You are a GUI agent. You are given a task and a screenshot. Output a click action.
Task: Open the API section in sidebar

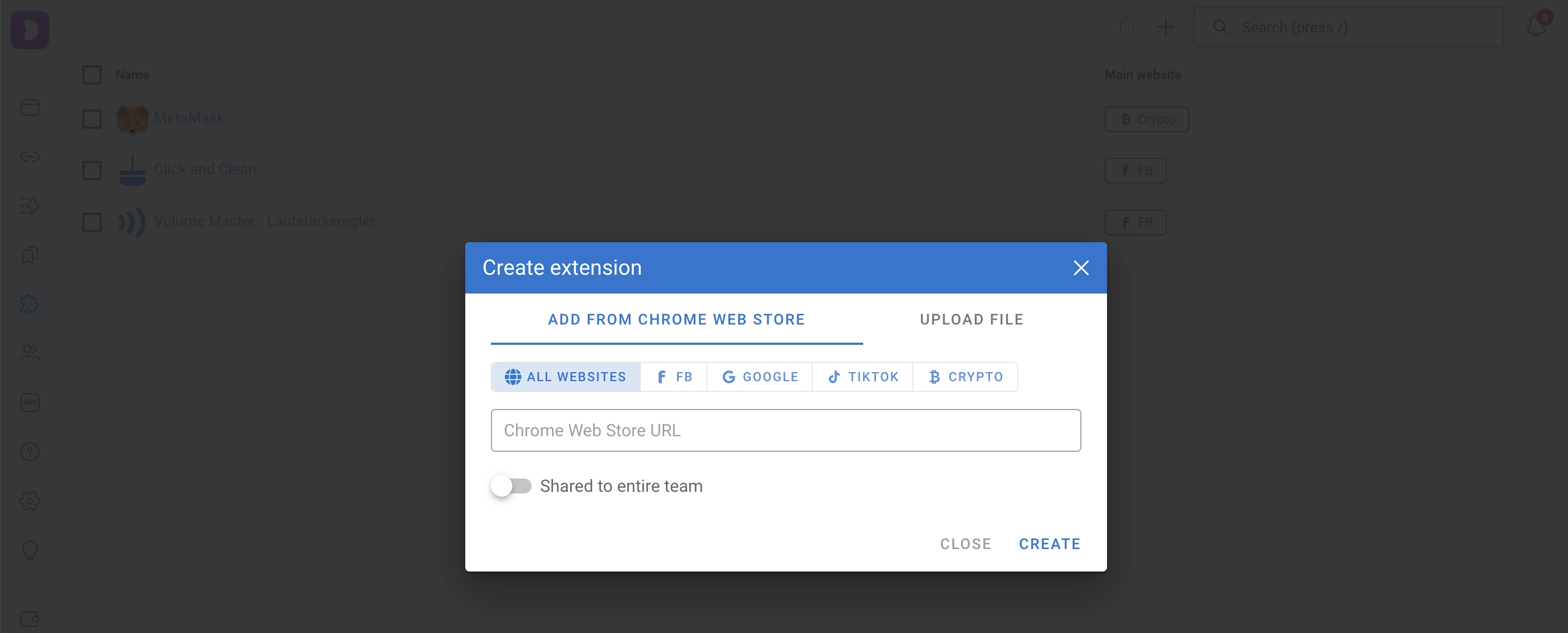click(x=30, y=403)
